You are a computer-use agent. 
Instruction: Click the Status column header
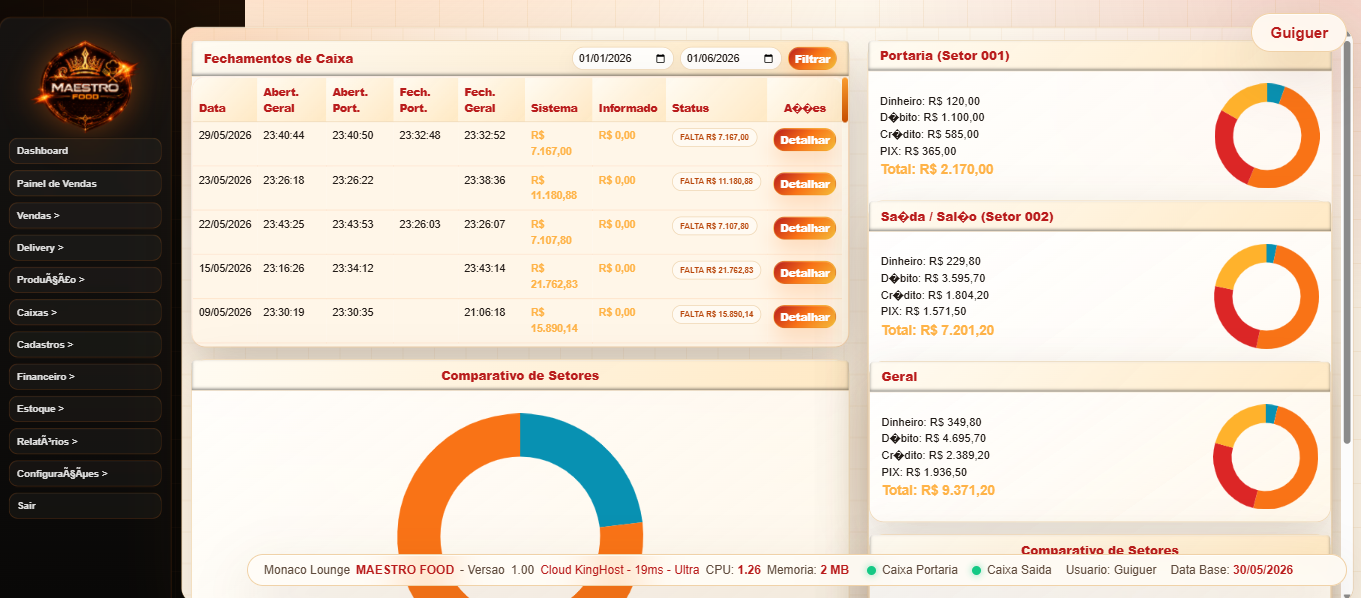[690, 108]
